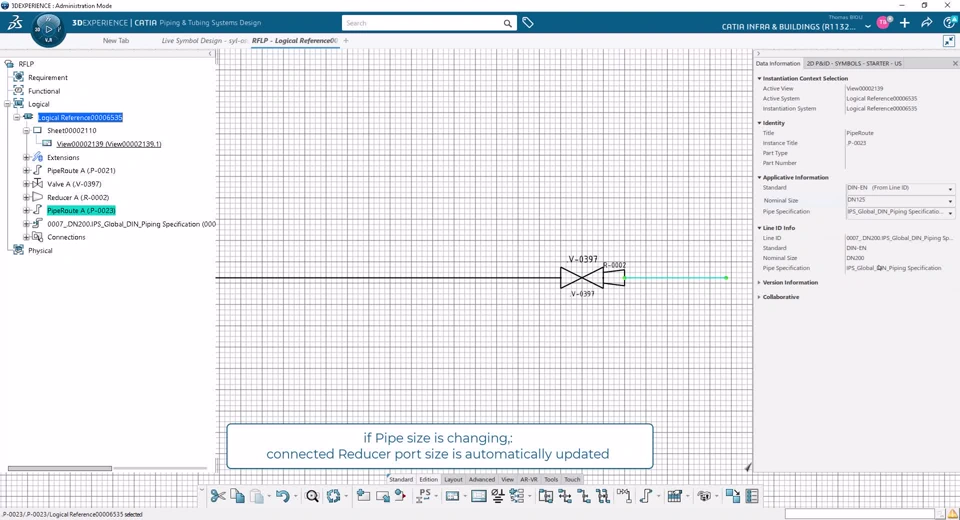960x520 pixels.
Task: Click the Cut scissors icon
Action: 218,496
